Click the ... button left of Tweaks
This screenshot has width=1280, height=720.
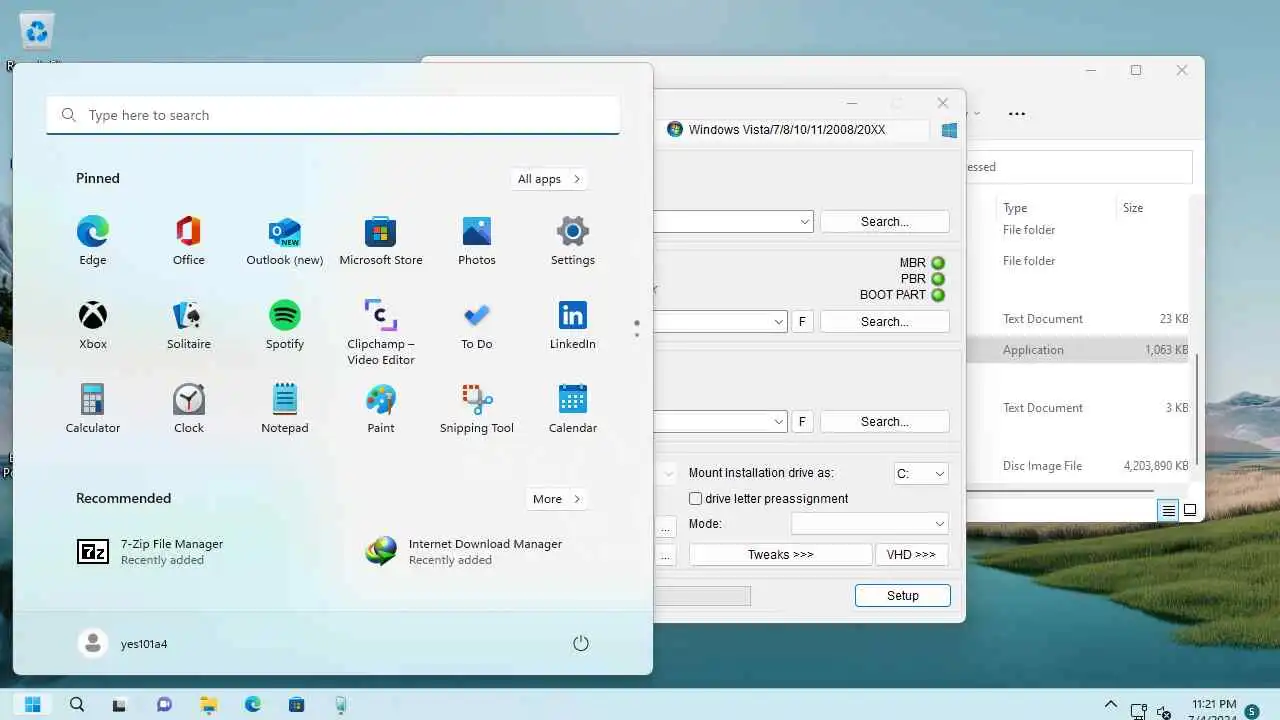(666, 555)
